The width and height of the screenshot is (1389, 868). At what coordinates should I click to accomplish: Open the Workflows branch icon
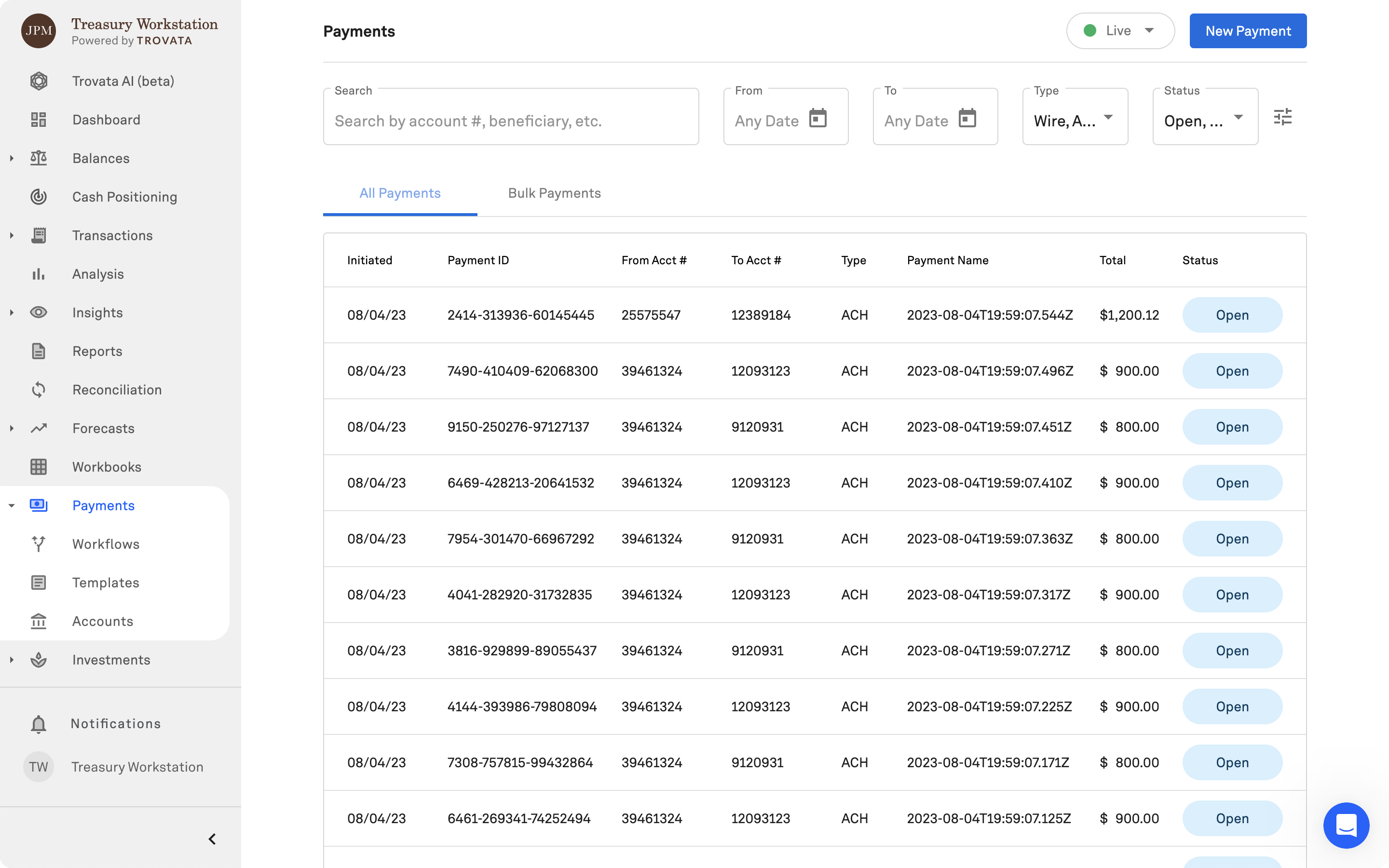(x=39, y=543)
